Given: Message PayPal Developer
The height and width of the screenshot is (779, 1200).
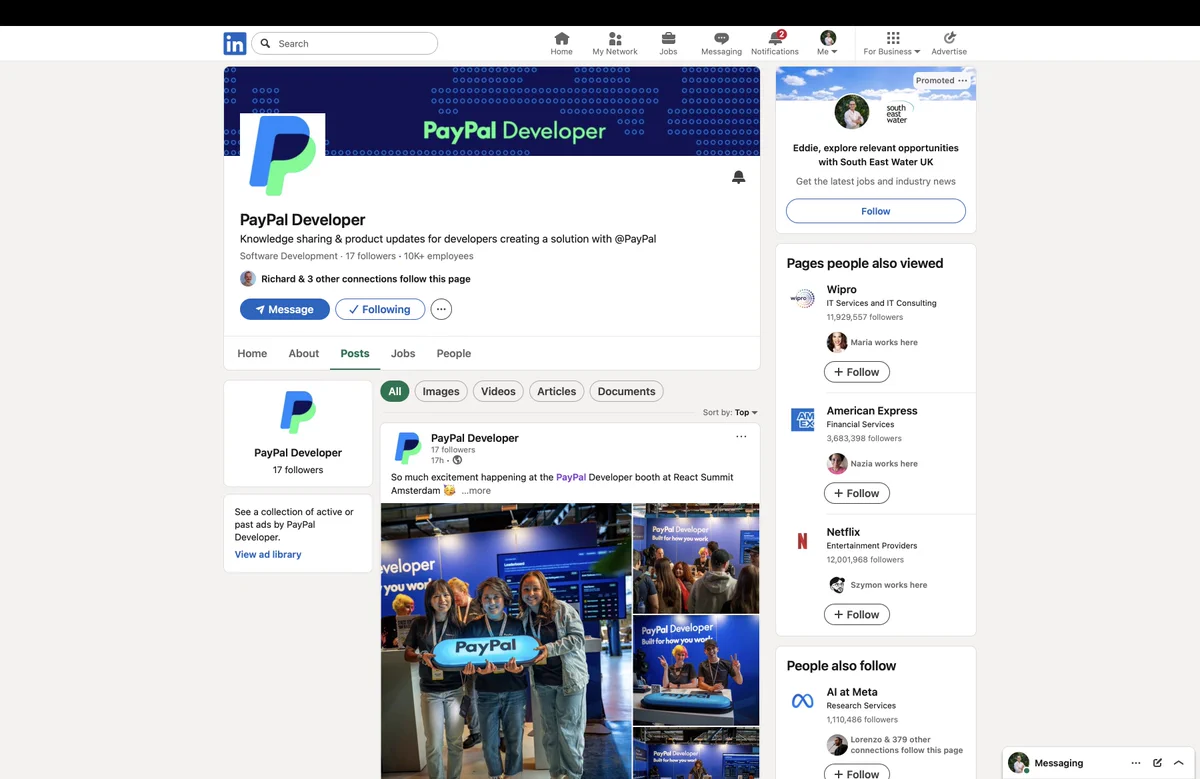Looking at the screenshot, I should 285,309.
